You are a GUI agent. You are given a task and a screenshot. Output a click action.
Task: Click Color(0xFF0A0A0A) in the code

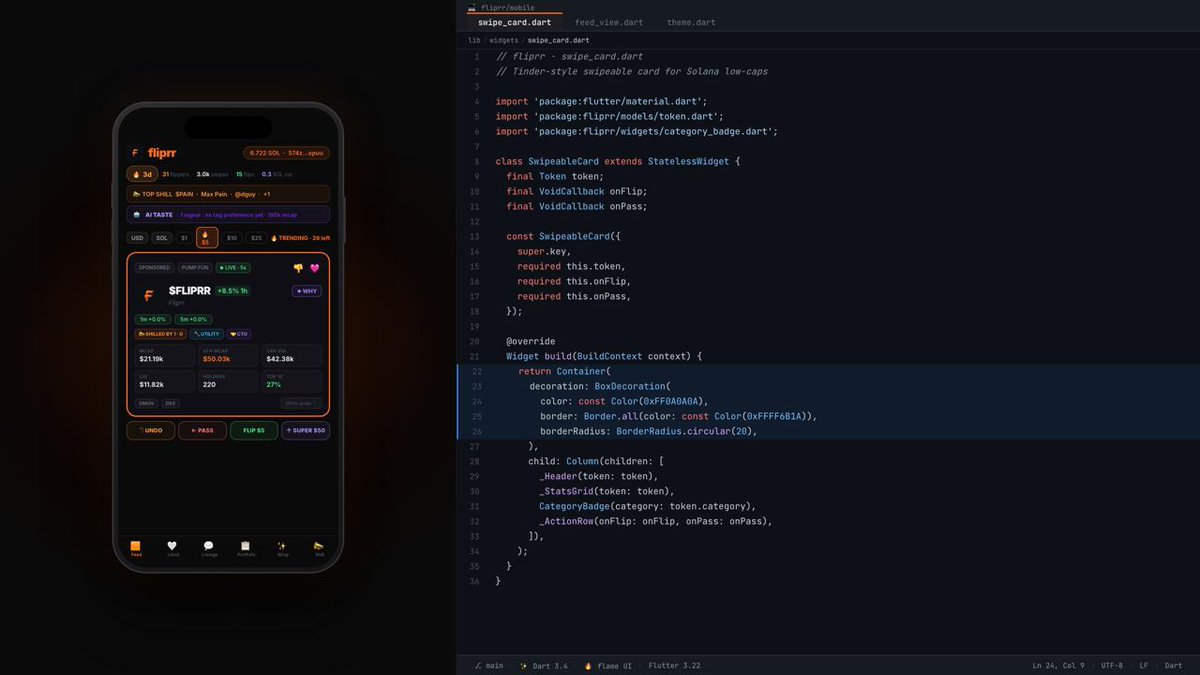[658, 401]
